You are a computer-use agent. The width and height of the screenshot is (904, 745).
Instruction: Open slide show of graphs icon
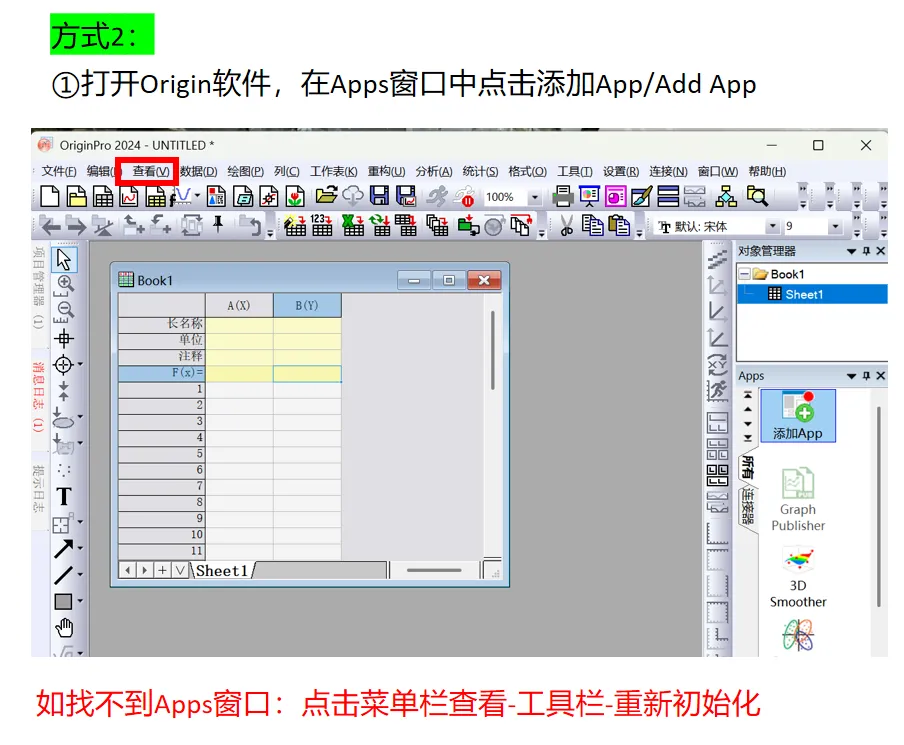click(589, 197)
